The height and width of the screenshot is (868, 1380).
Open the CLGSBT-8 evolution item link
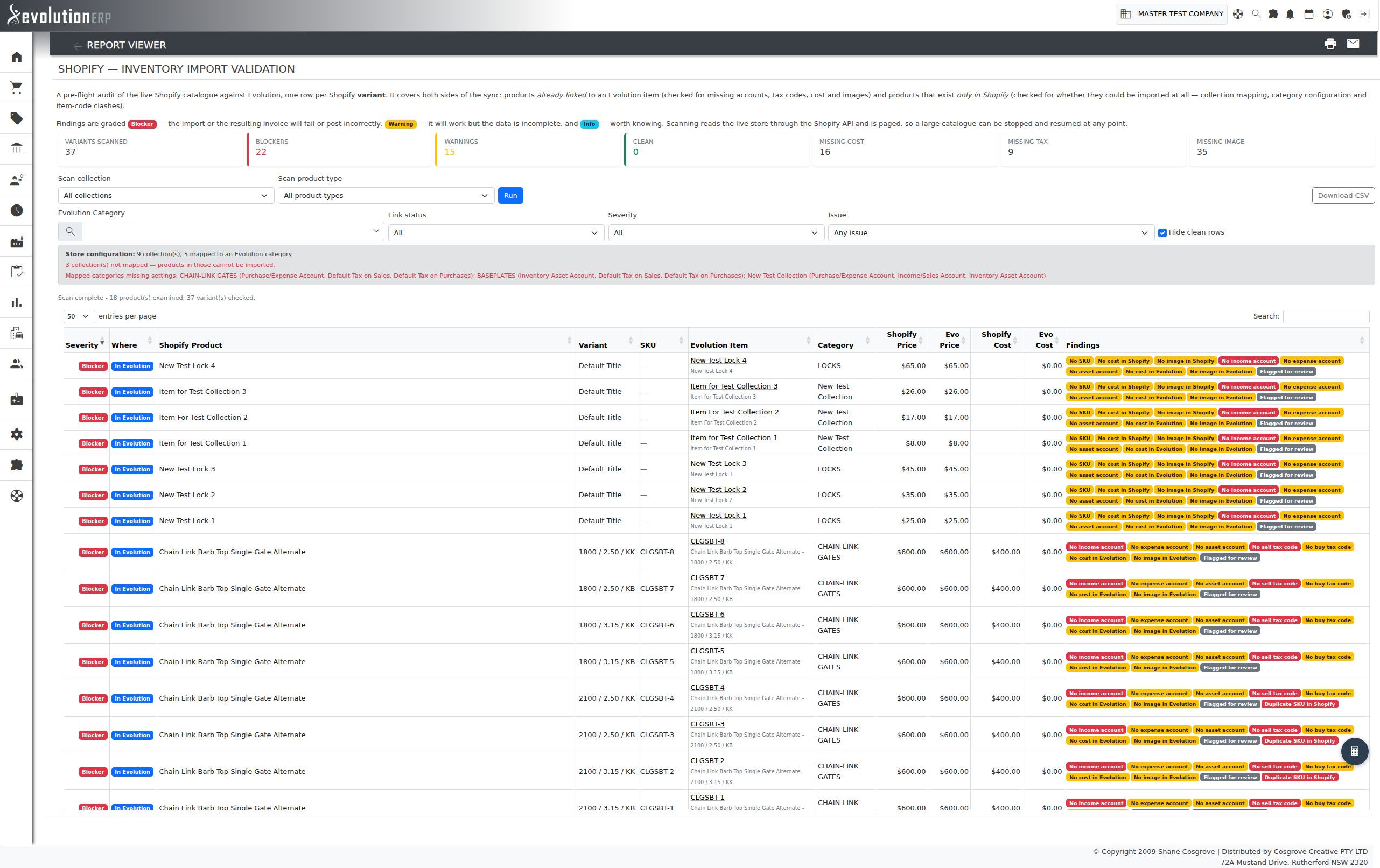click(707, 541)
